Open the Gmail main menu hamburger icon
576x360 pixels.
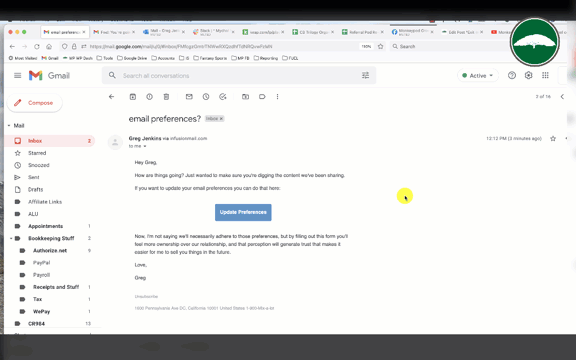click(17, 76)
